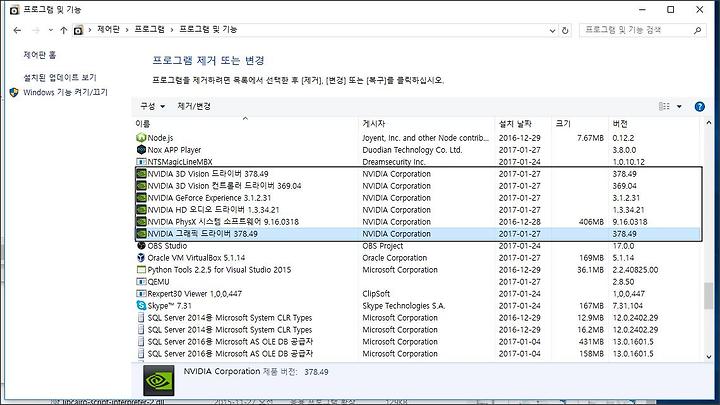
Task: Expand the chevron after 제어판 breadcrumb
Action: click(x=127, y=30)
